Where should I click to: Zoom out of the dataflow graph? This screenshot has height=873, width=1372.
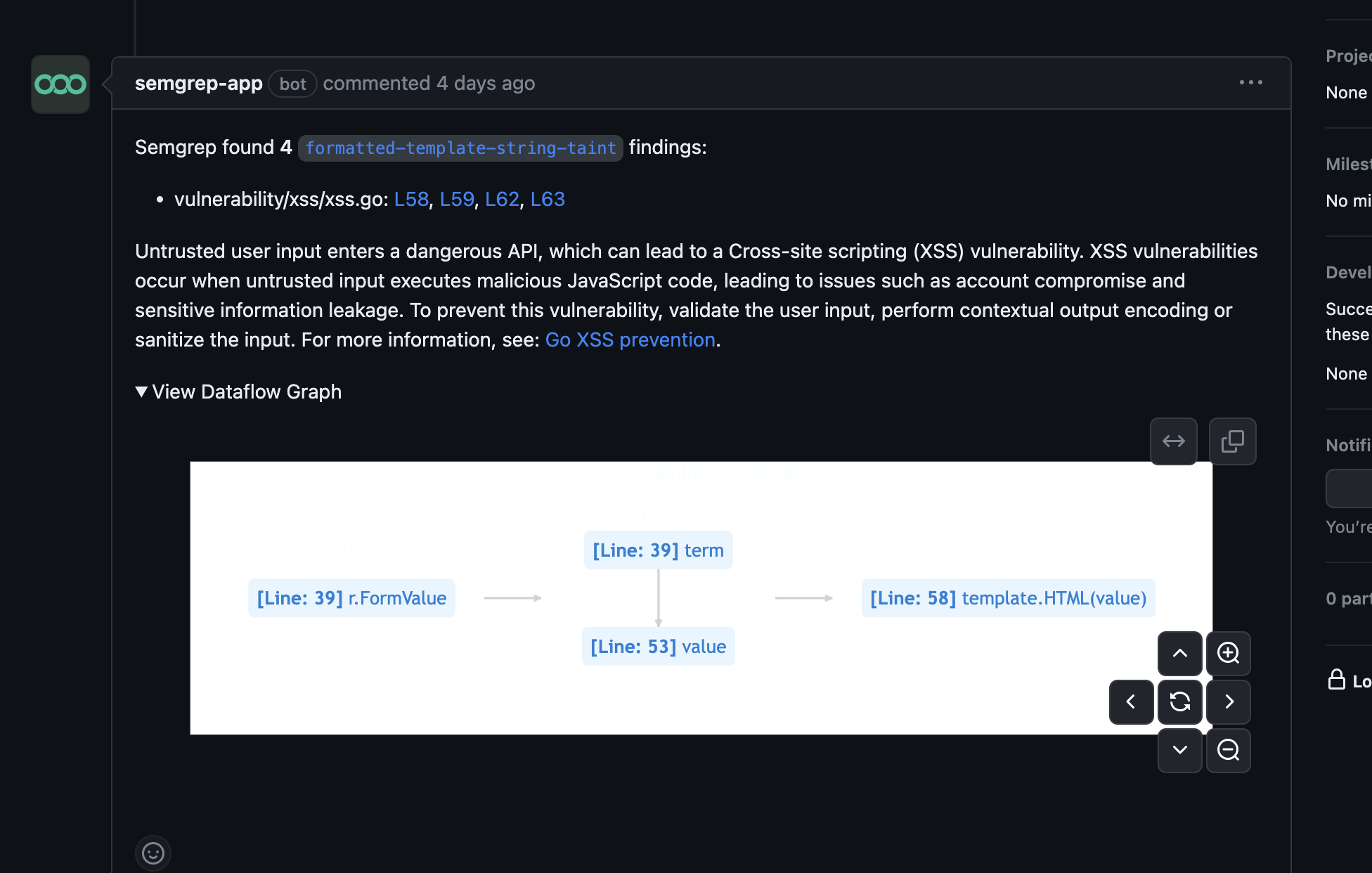tap(1228, 751)
